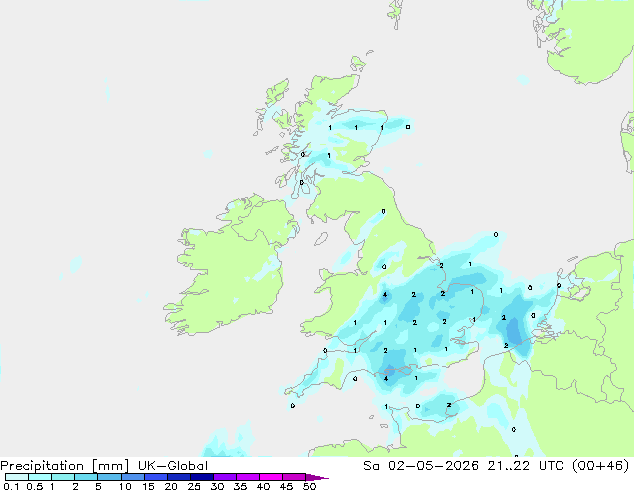
Task: Select the 1–2 mm legend swatch
Action: tap(63, 477)
